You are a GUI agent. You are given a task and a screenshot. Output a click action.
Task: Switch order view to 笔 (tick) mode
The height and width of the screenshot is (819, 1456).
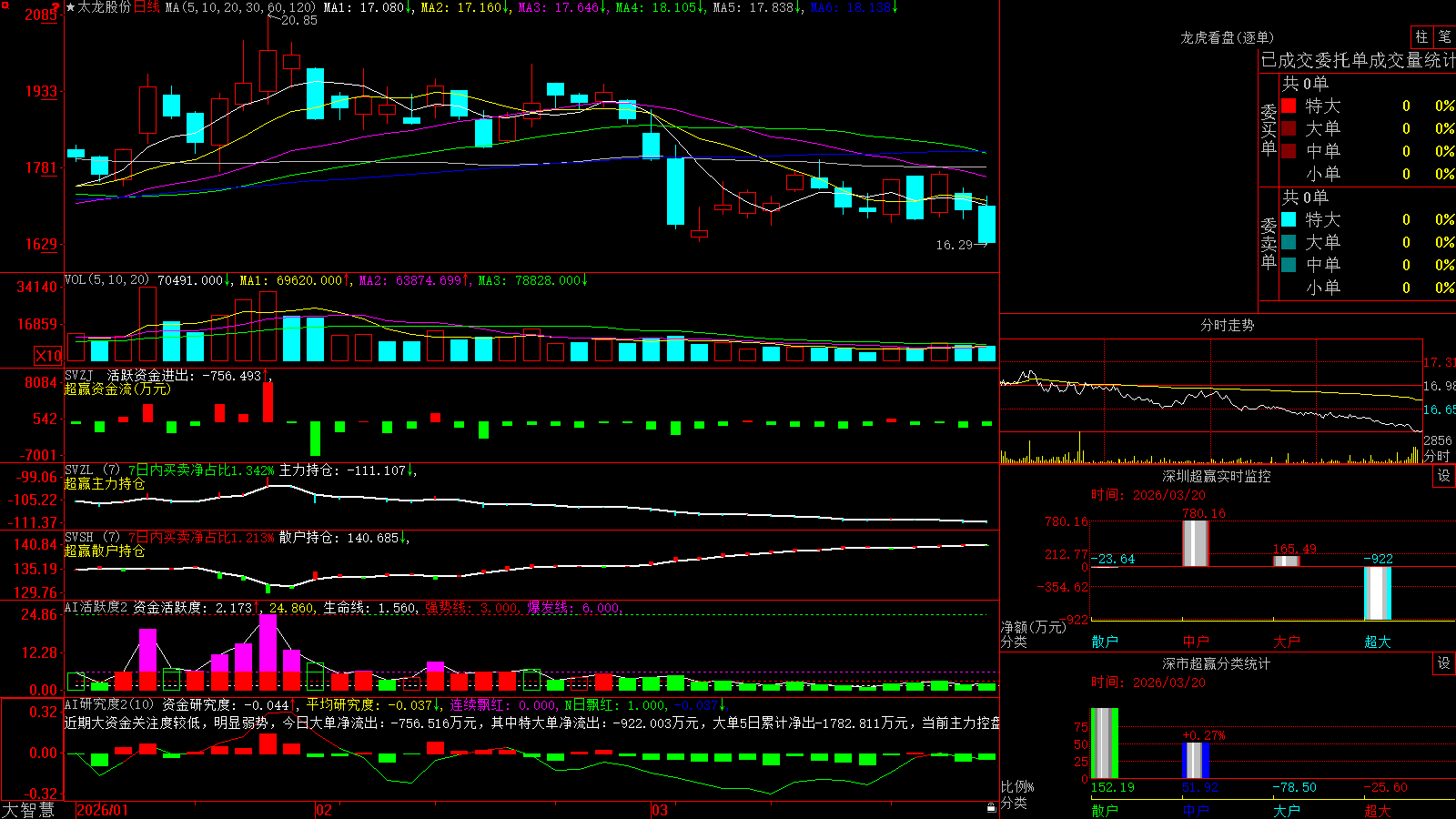[x=1445, y=36]
